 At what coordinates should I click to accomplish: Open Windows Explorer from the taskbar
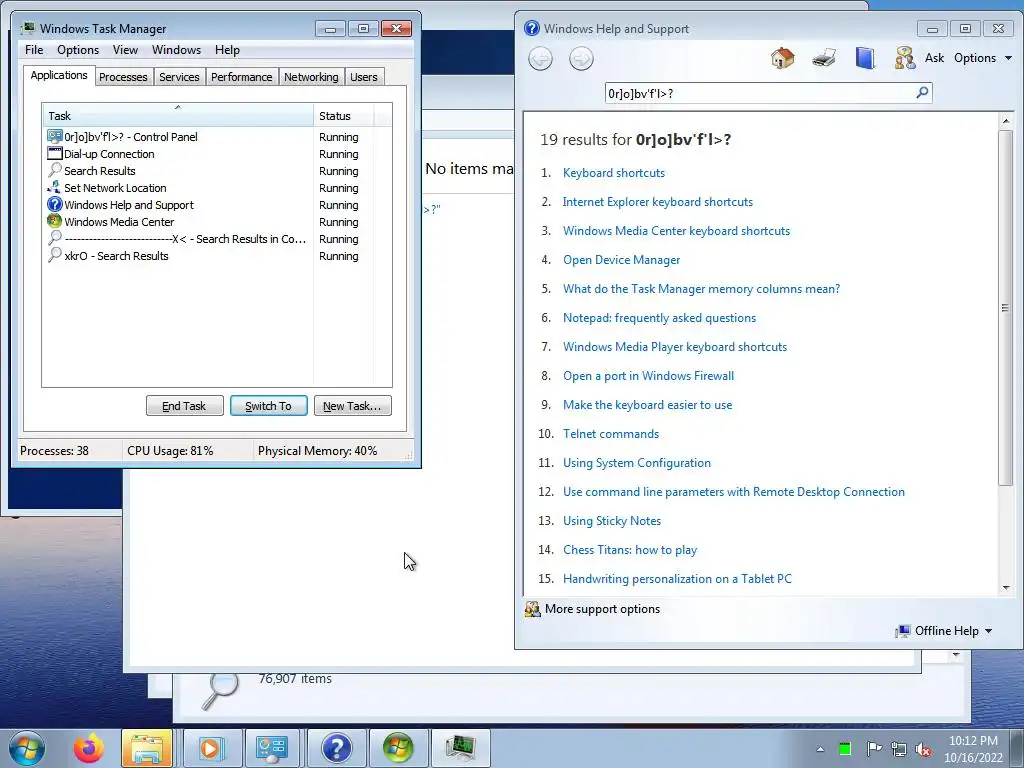click(147, 748)
